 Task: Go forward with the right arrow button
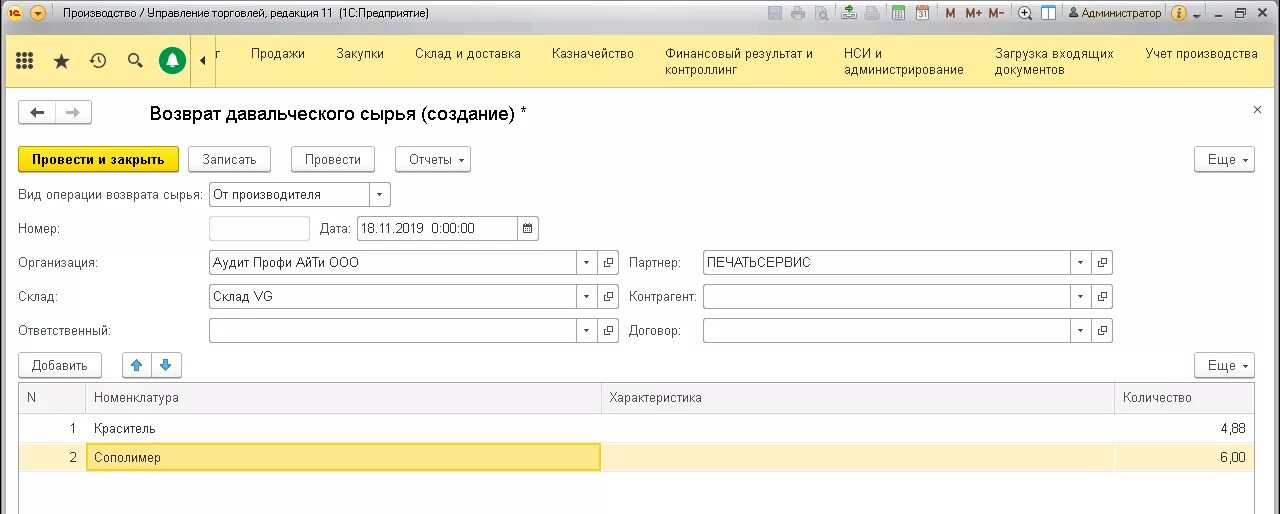[73, 113]
